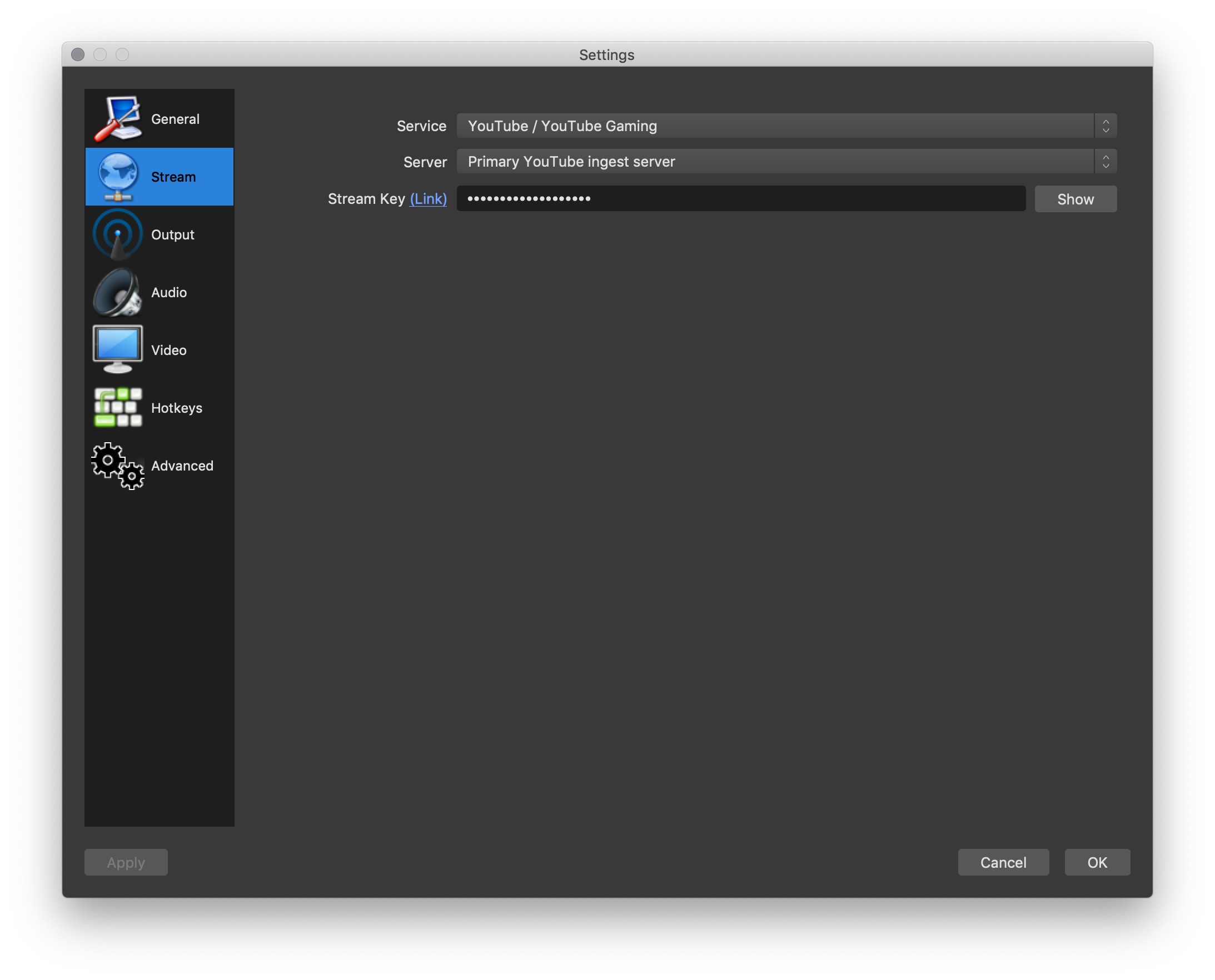The image size is (1215, 980).
Task: Click the OK button to save
Action: point(1097,862)
